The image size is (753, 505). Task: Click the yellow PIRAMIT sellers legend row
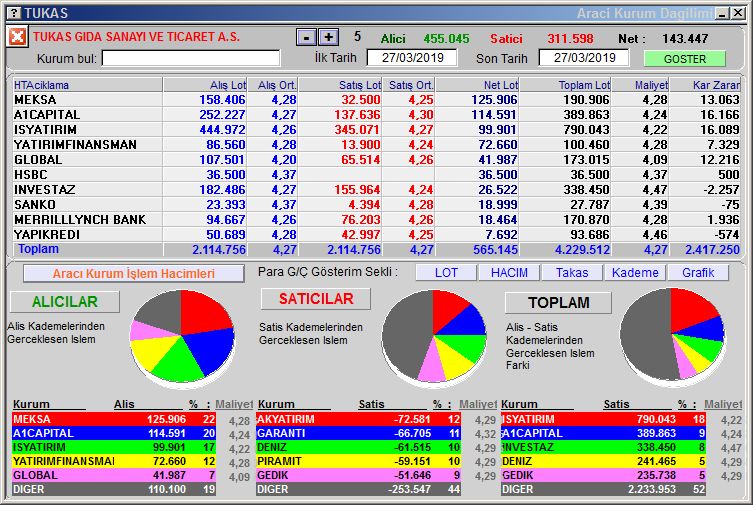point(359,461)
